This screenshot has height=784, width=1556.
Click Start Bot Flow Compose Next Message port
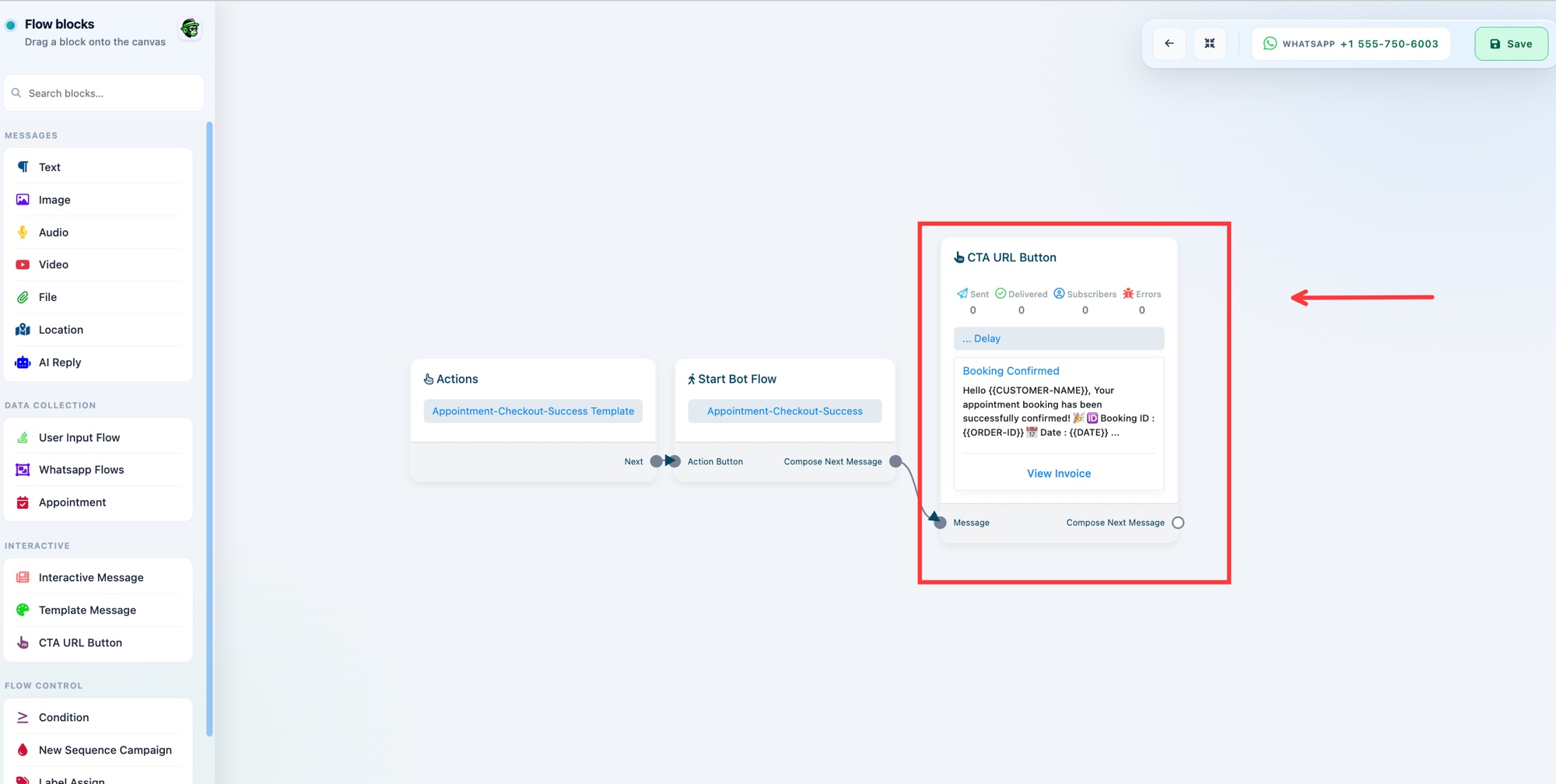(x=895, y=461)
